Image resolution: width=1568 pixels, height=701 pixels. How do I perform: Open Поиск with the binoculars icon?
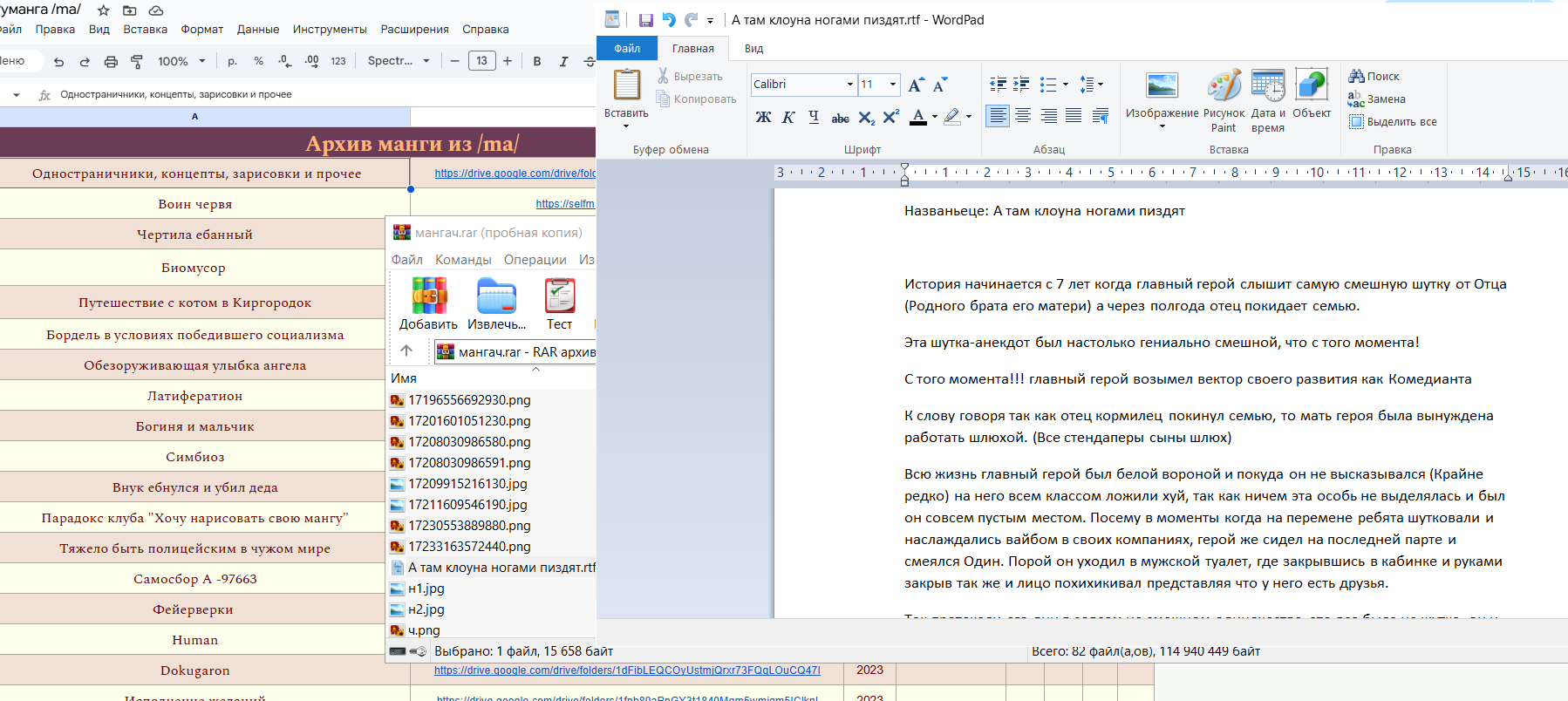1356,76
